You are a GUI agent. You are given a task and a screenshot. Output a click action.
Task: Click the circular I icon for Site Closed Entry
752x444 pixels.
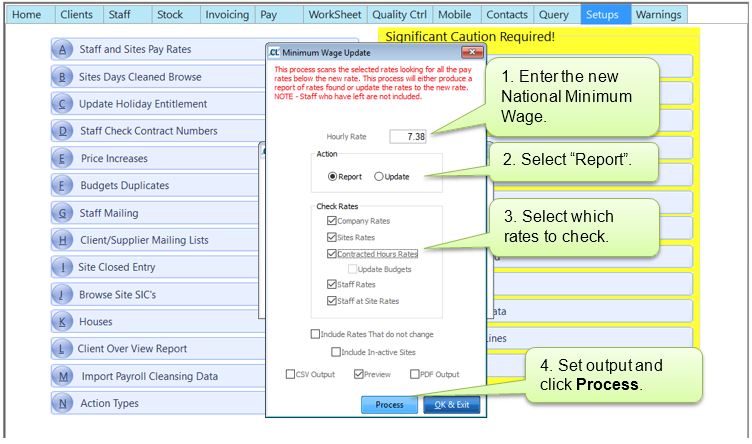point(63,268)
